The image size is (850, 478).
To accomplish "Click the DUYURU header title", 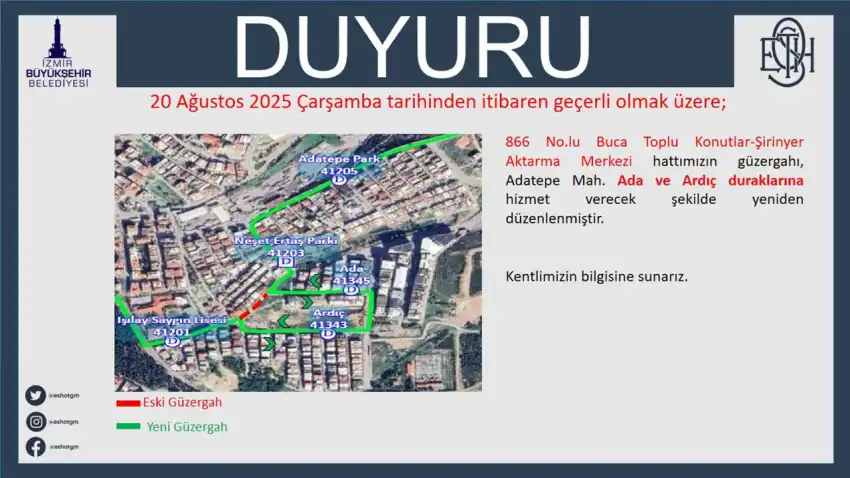I will pos(411,48).
